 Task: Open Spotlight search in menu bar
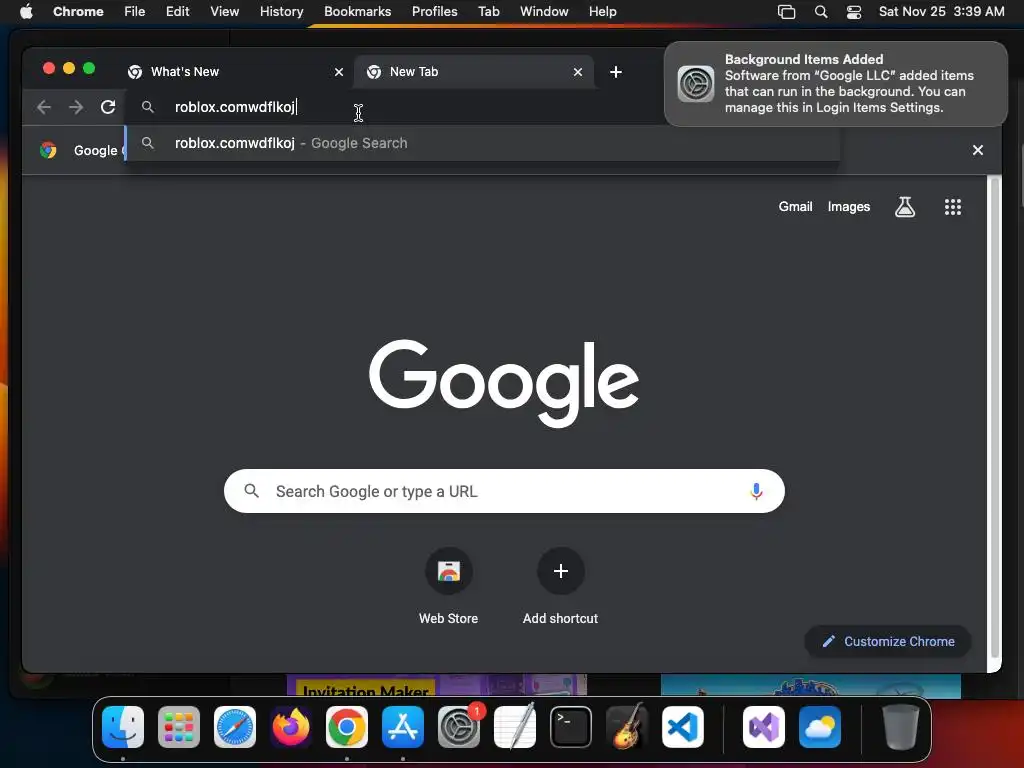point(821,12)
